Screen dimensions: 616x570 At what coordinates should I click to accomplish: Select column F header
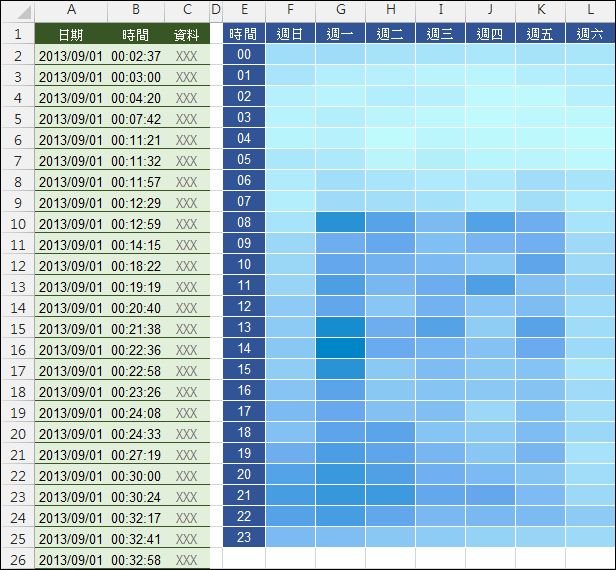click(x=290, y=10)
